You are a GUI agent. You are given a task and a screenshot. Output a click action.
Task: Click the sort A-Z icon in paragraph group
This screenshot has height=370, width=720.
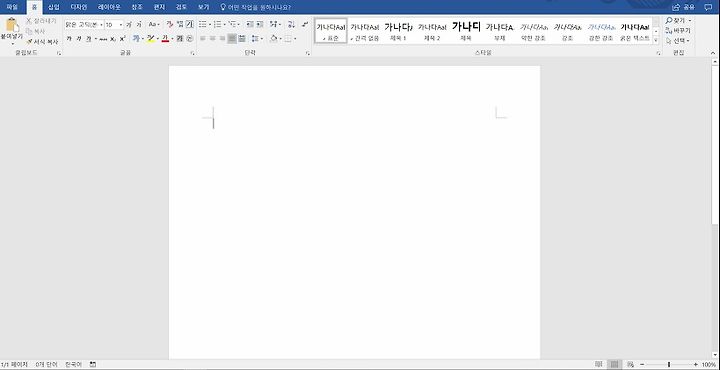pos(291,24)
